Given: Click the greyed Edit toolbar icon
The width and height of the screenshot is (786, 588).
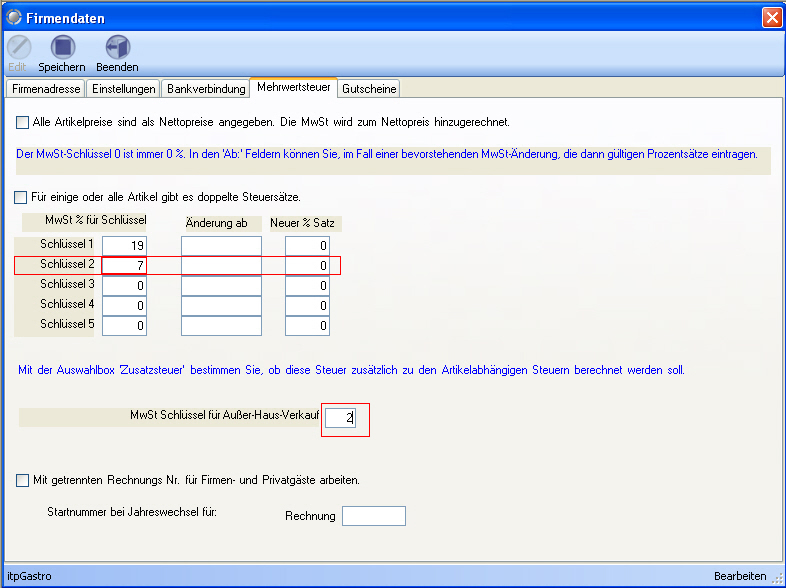Looking at the screenshot, I should coord(18,48).
